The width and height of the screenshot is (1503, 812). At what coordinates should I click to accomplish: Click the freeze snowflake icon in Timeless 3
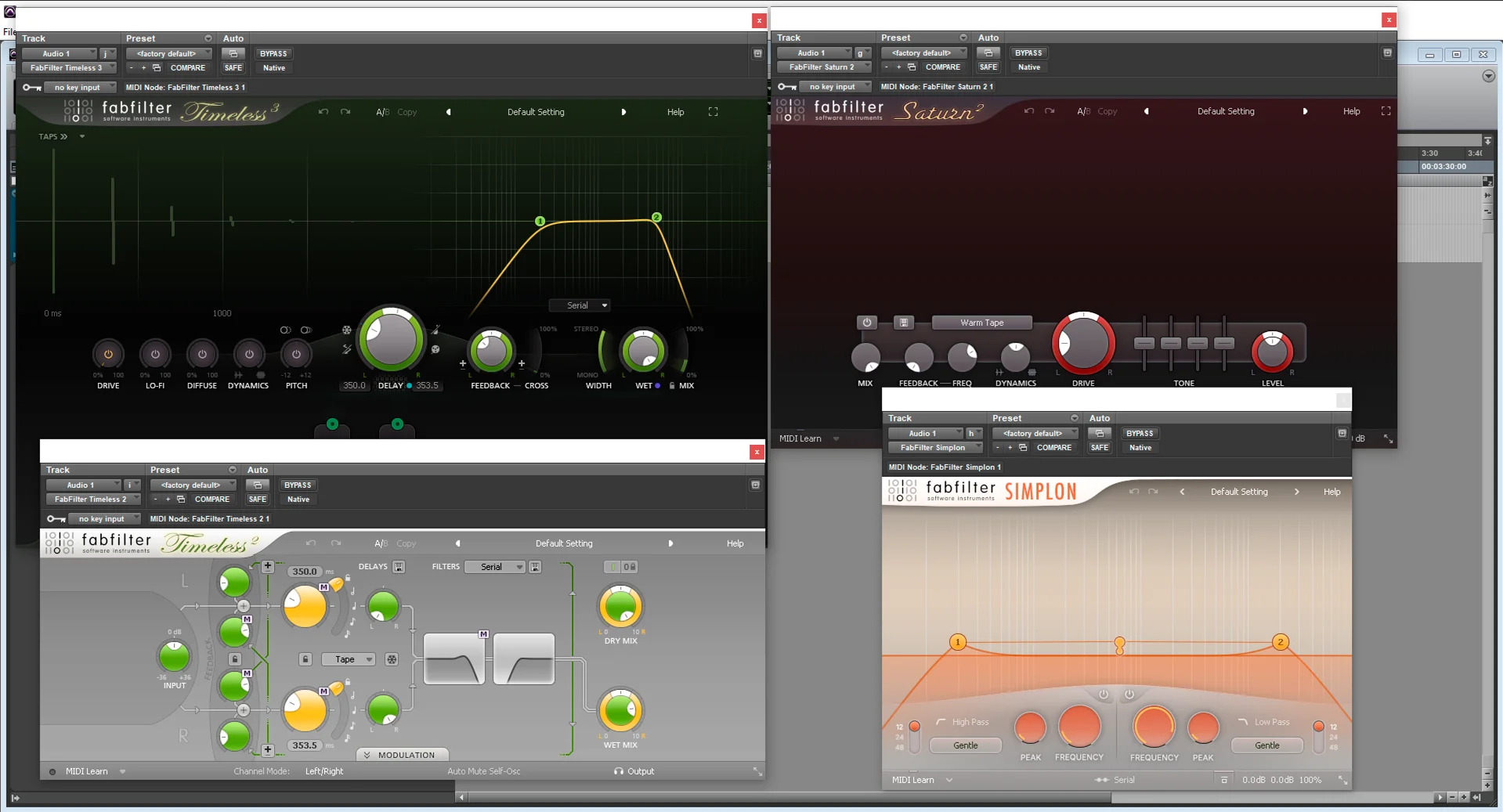(x=347, y=330)
